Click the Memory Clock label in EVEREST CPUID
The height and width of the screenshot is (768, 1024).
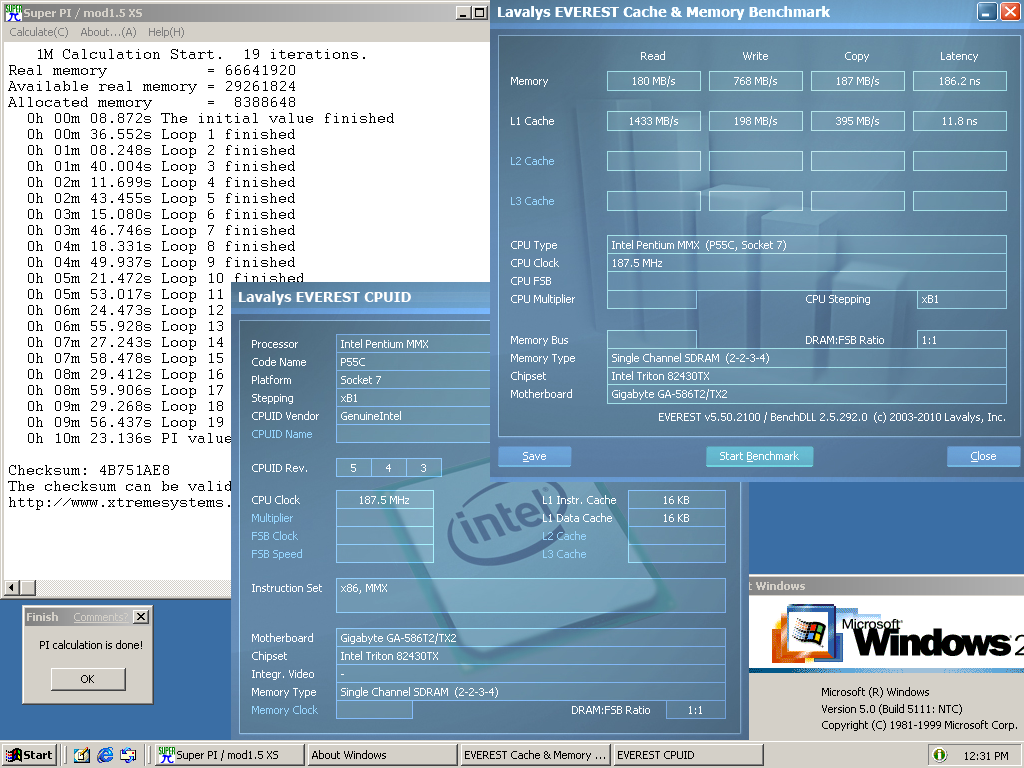click(x=284, y=710)
